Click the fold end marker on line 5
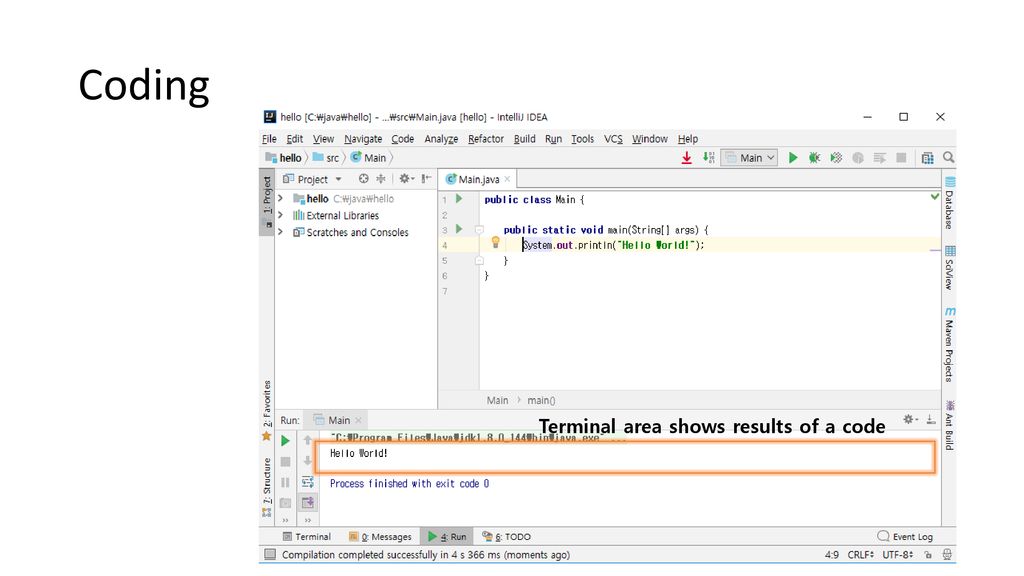 click(x=479, y=260)
